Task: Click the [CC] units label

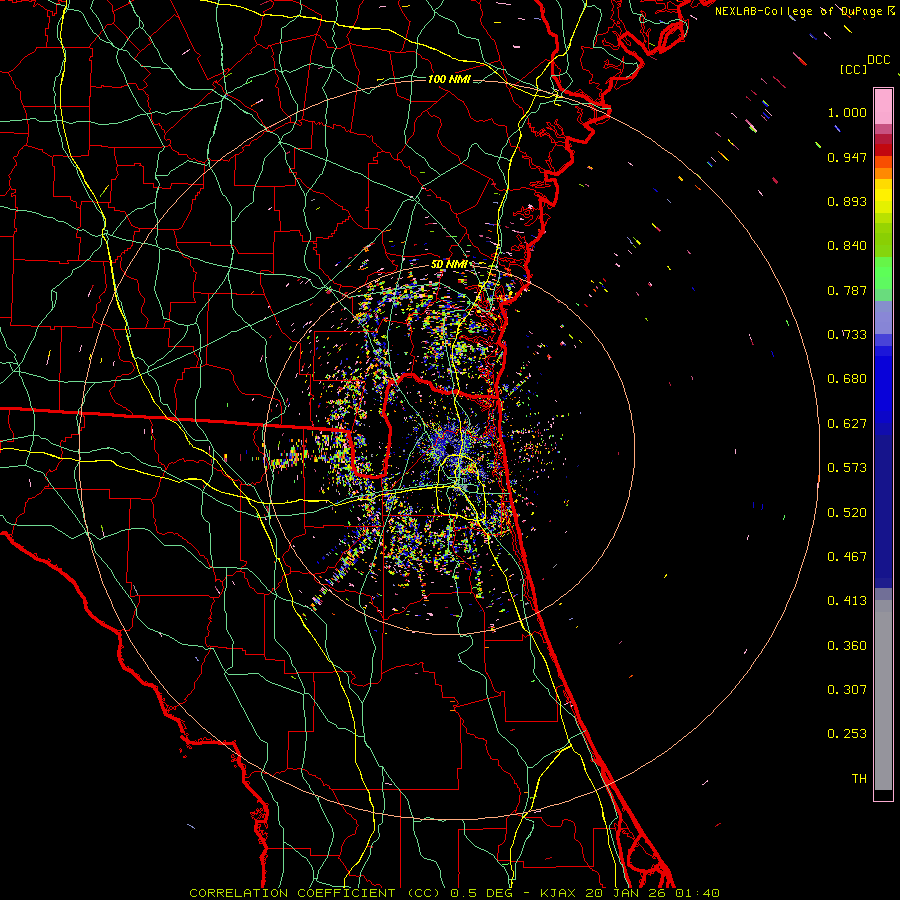Action: click(x=853, y=69)
